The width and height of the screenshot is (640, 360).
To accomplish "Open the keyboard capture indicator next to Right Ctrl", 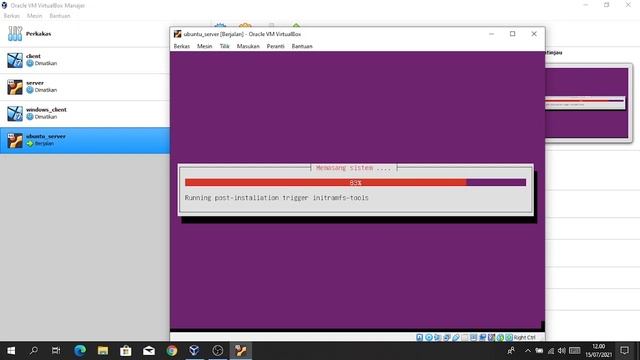I will tap(509, 338).
